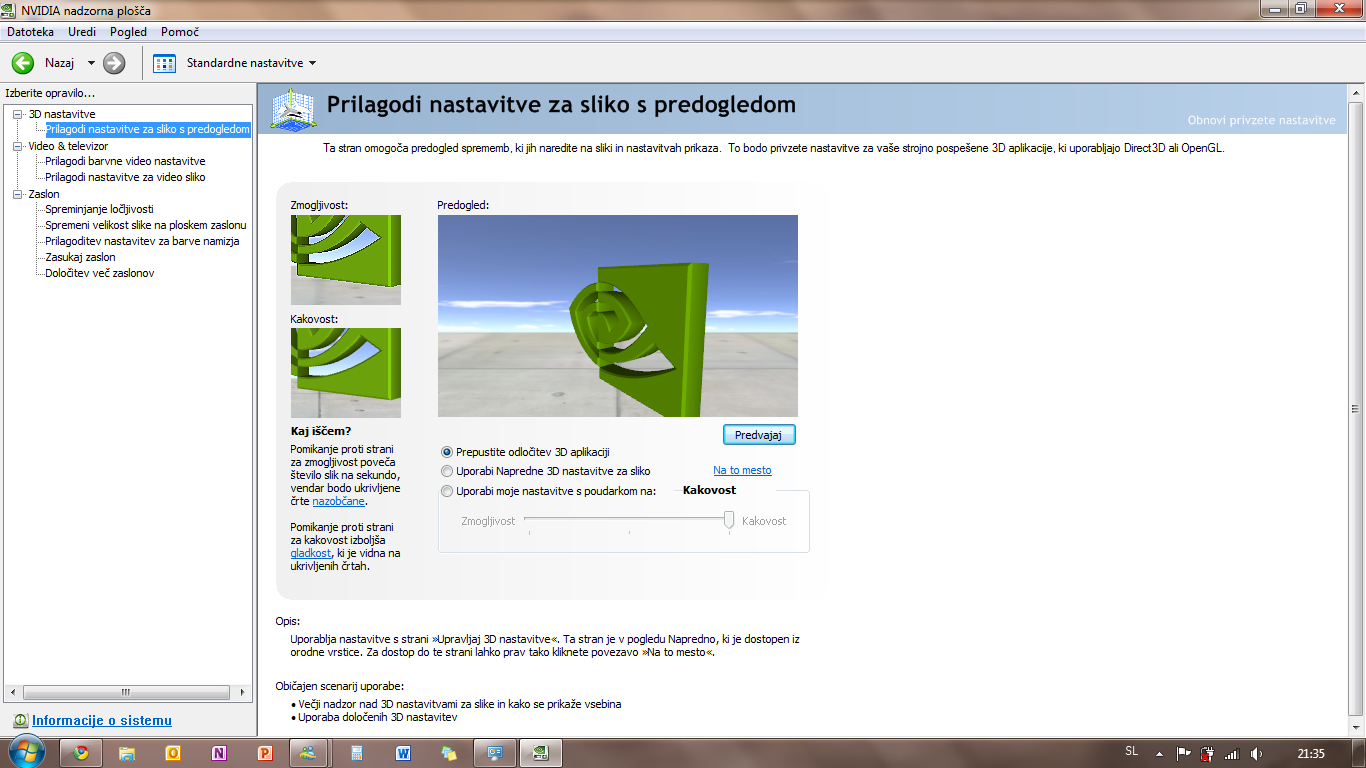Select Prilagodi barvne video nastavitve
Screen dimensions: 1366x768
(x=125, y=161)
